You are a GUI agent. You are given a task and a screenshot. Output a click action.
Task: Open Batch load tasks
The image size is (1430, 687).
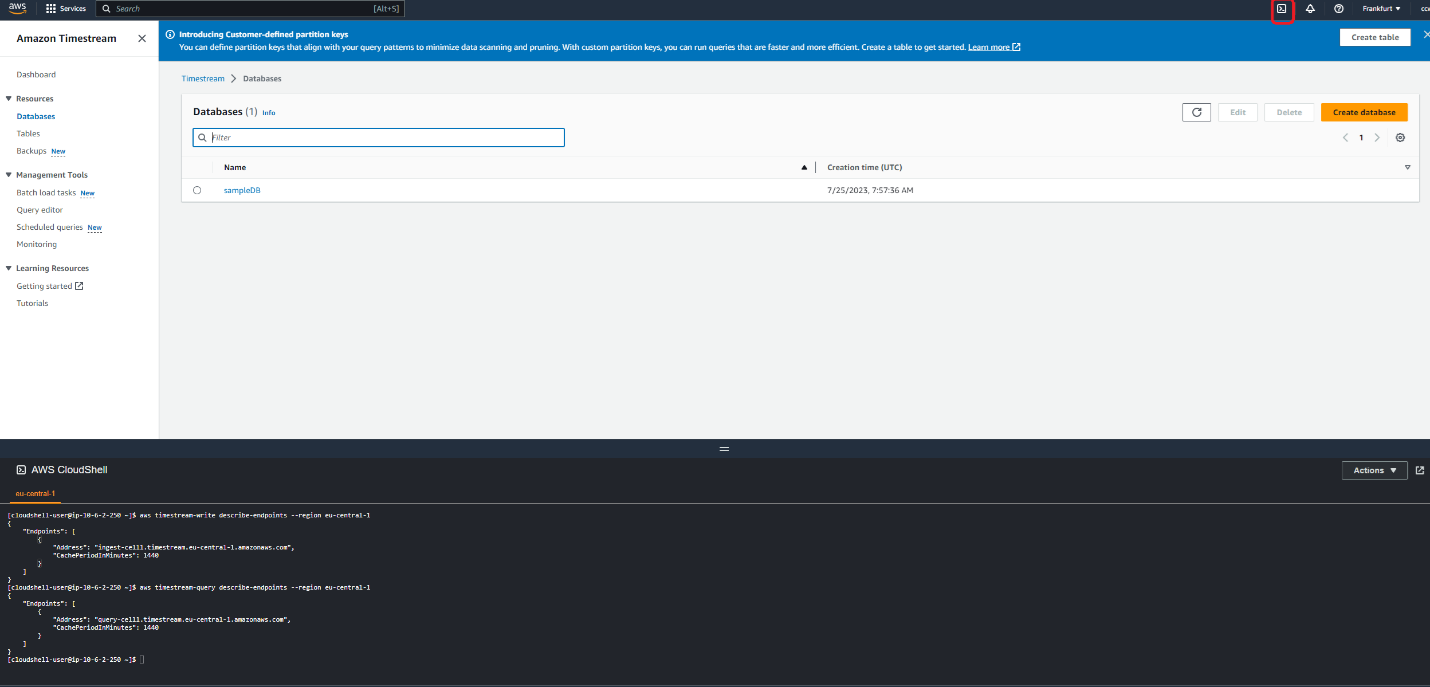coord(46,193)
